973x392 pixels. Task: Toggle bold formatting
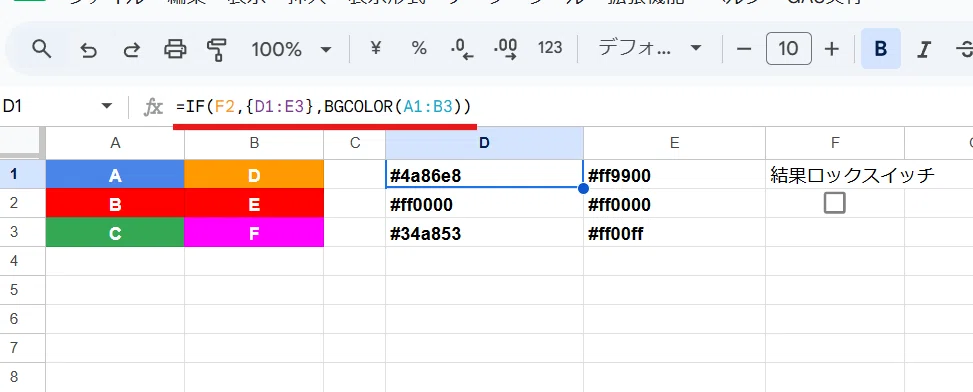click(881, 48)
